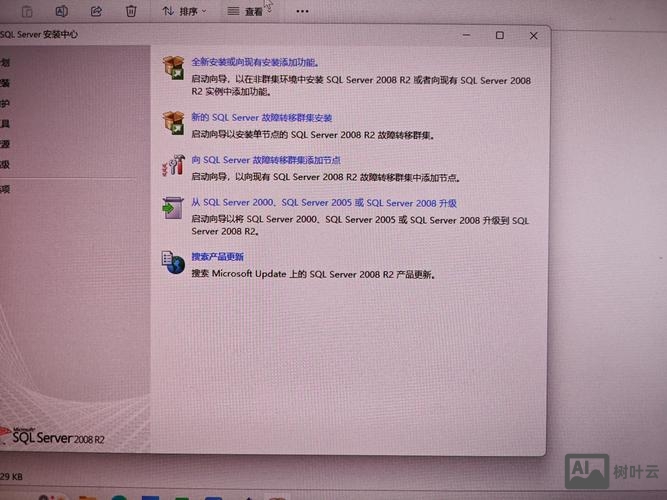Open the 查看 view dropdown
Screen dimensions: 667x500
coord(249,11)
